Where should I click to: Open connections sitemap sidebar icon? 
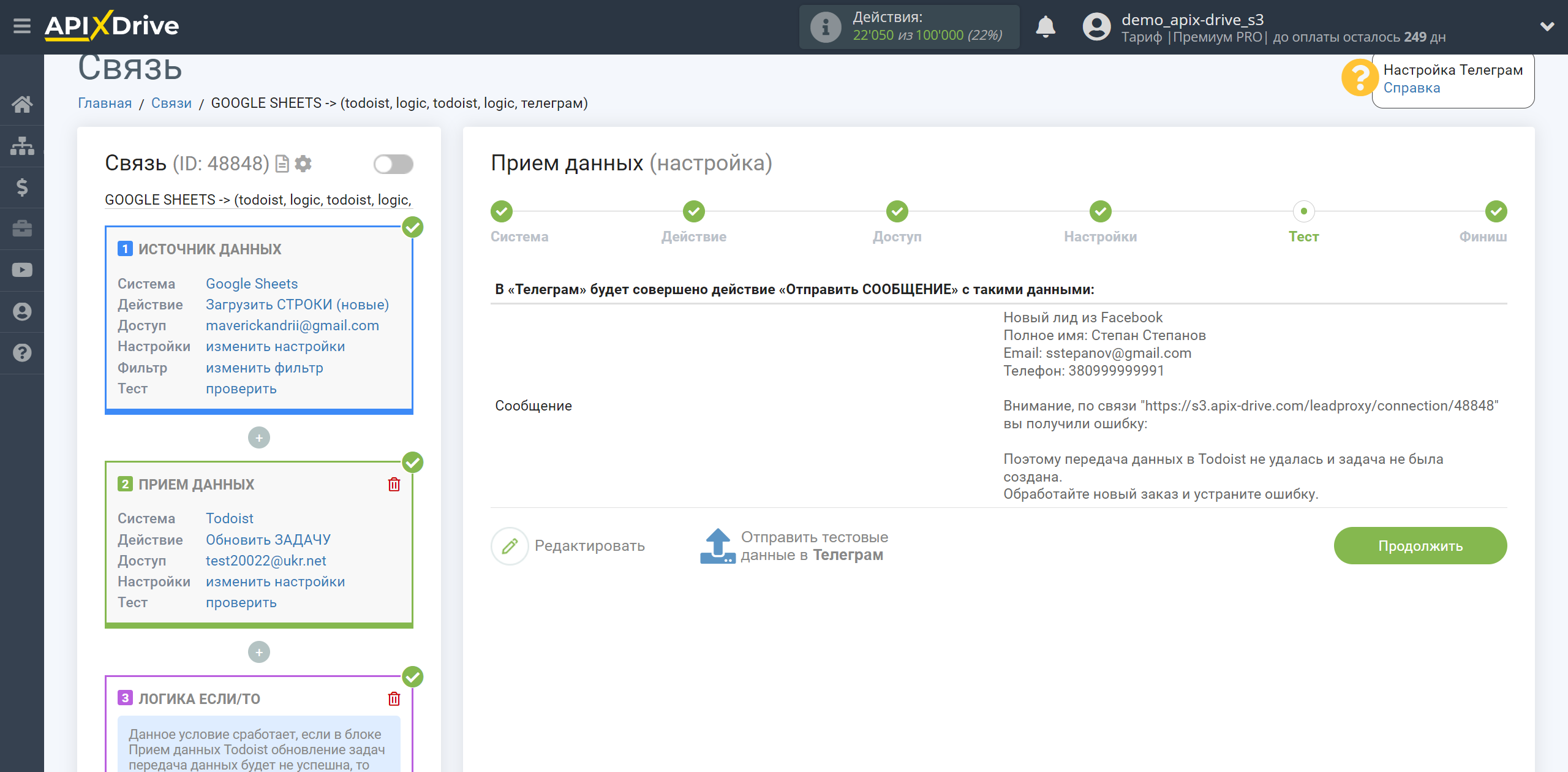click(22, 146)
